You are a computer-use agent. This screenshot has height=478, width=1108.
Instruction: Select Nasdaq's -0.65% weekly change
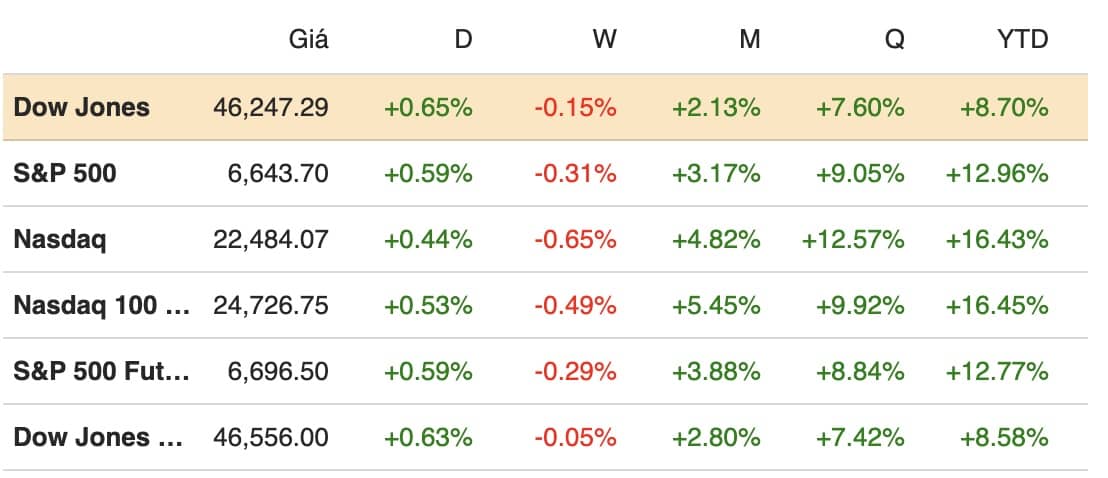574,239
